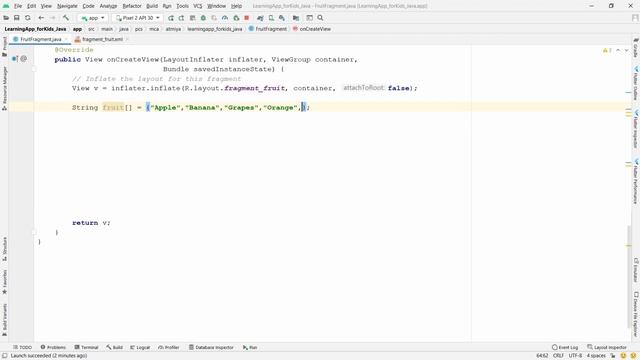640x360 pixels.
Task: Open the Navigate menu
Action: (x=67, y=6)
